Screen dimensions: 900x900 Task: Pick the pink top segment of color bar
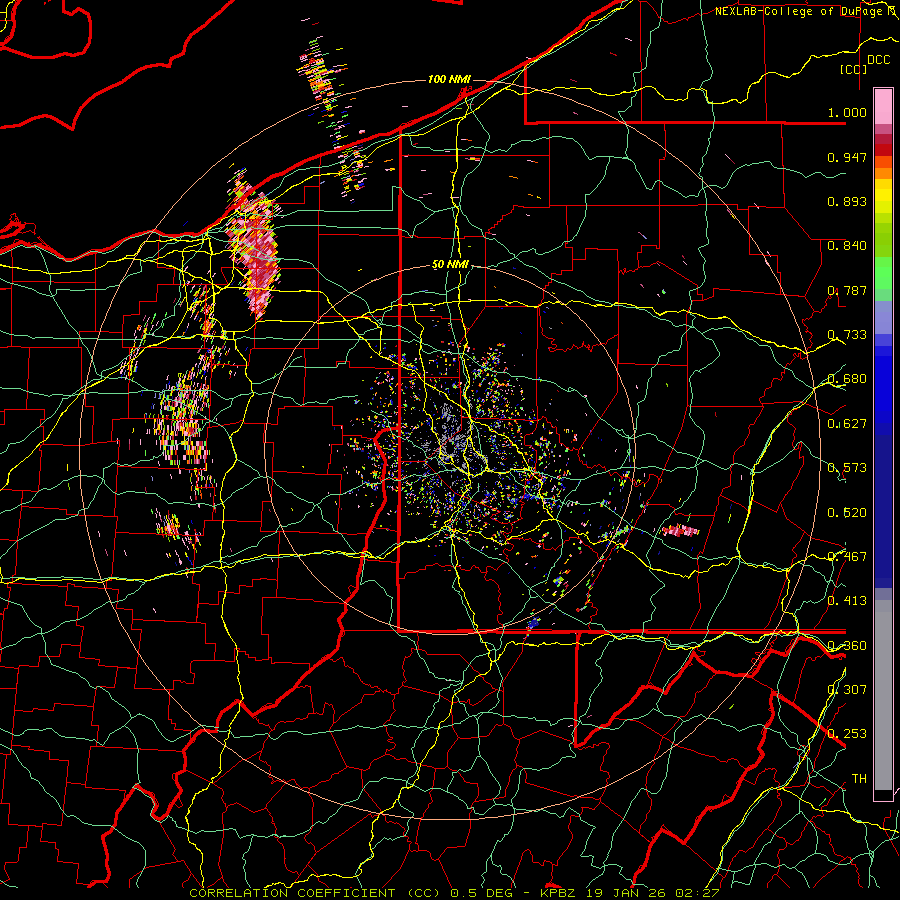tap(883, 106)
